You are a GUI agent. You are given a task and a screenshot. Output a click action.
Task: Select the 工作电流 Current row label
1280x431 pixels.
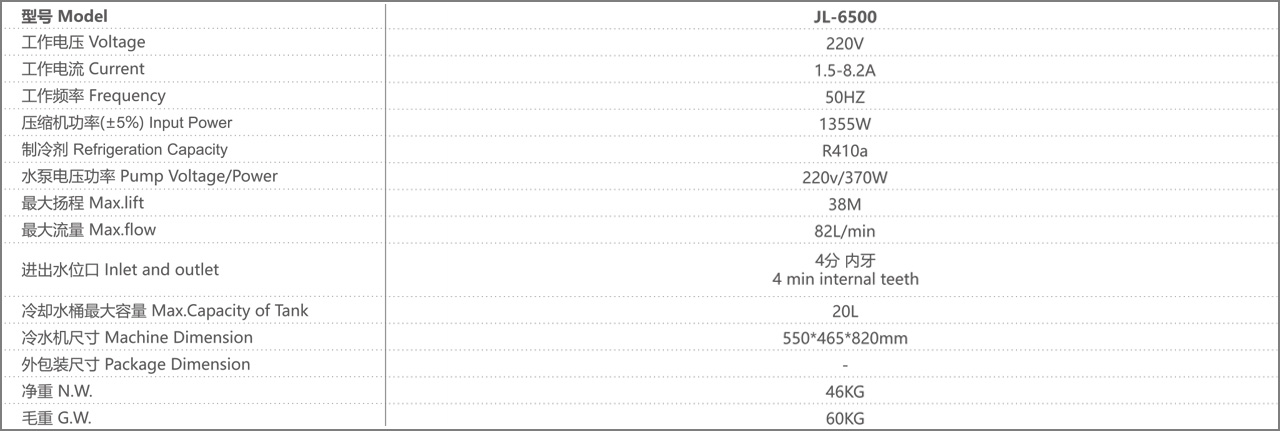[83, 69]
